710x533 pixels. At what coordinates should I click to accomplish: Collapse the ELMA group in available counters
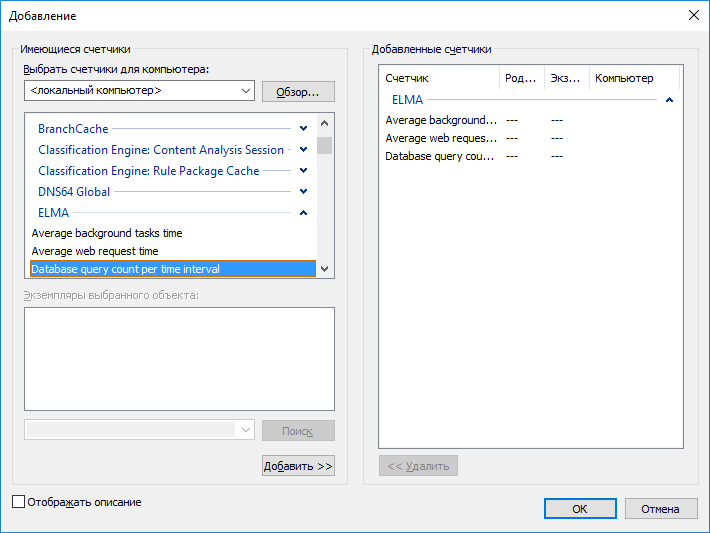point(303,213)
